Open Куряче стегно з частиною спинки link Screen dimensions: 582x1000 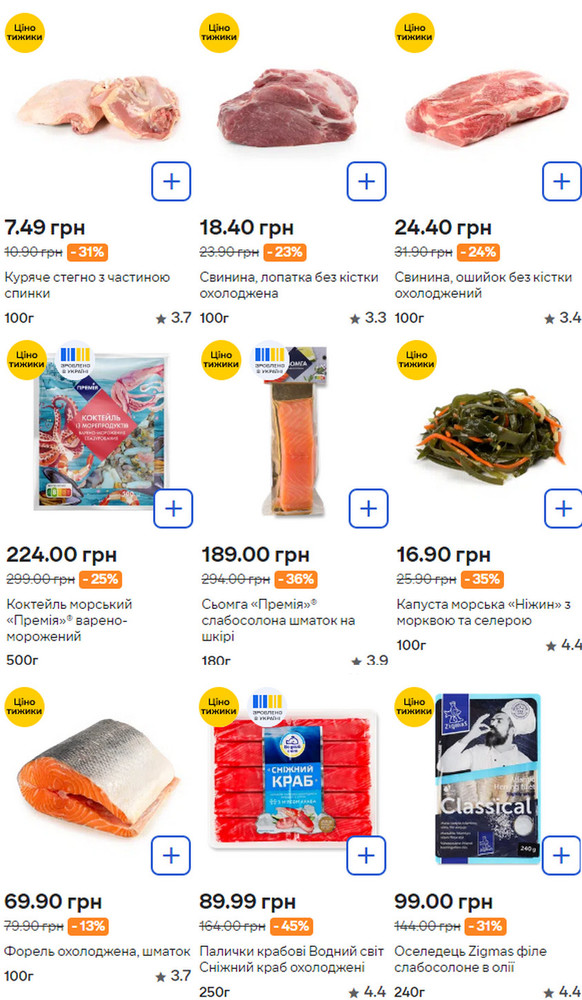click(x=87, y=285)
